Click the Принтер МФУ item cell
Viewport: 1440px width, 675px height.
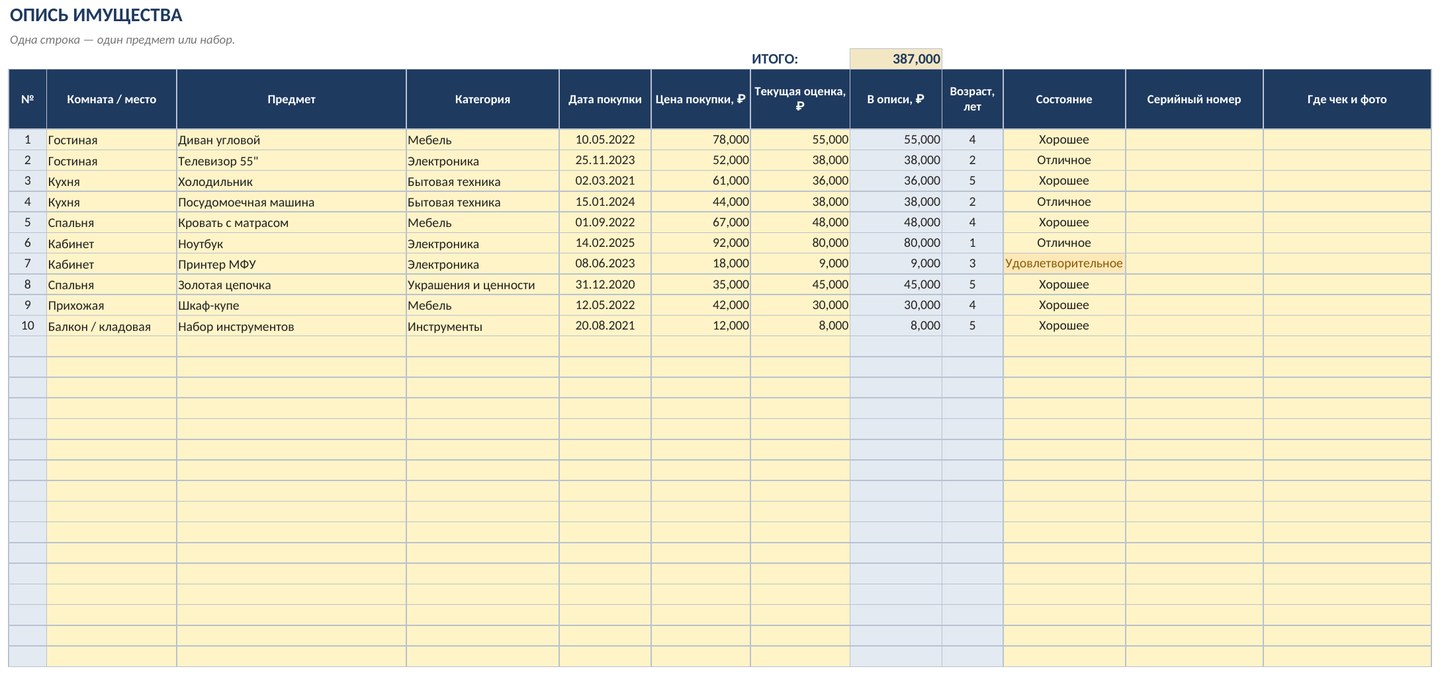pos(291,264)
